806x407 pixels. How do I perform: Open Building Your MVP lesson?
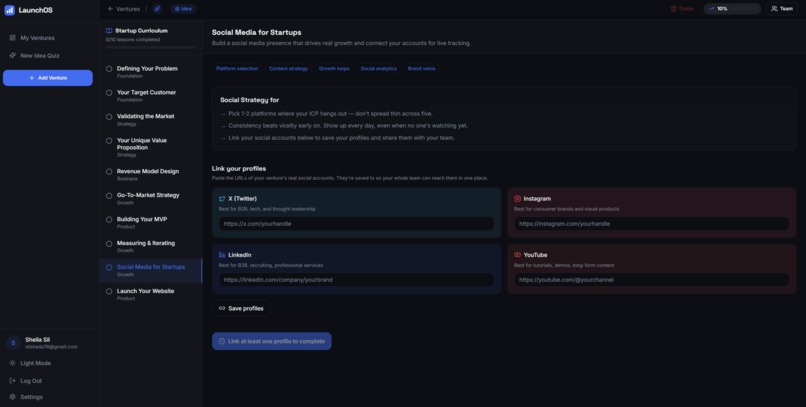click(151, 223)
